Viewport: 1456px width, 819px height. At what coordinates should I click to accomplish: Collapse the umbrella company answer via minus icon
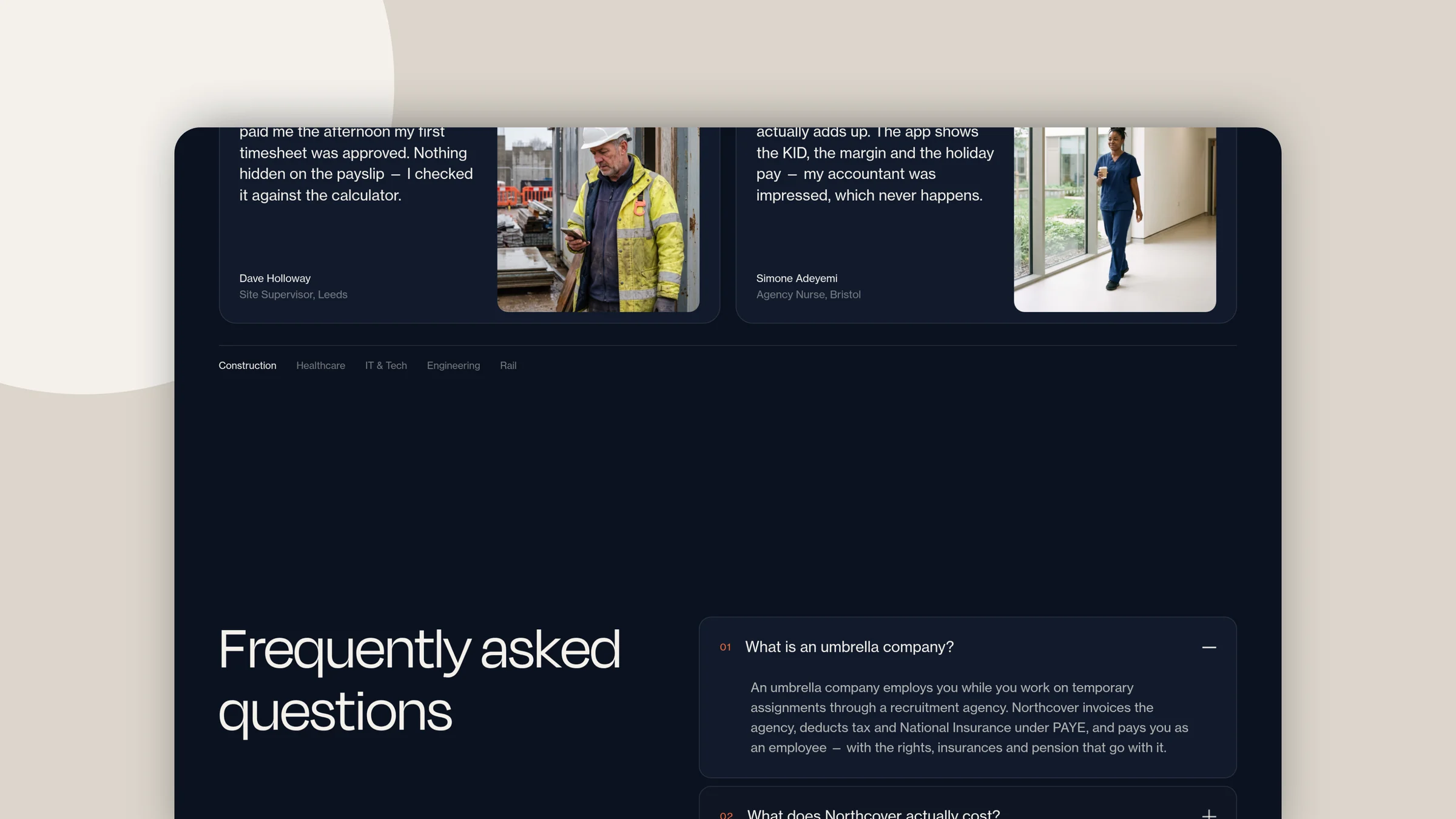1208,647
